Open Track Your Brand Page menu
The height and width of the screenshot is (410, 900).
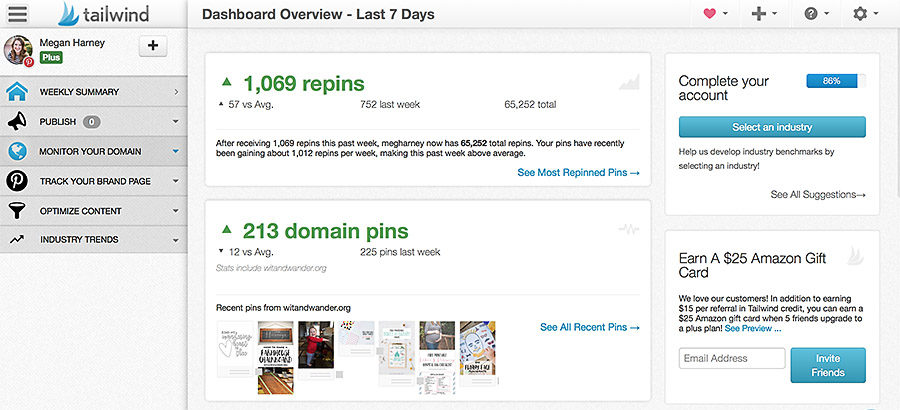point(94,181)
